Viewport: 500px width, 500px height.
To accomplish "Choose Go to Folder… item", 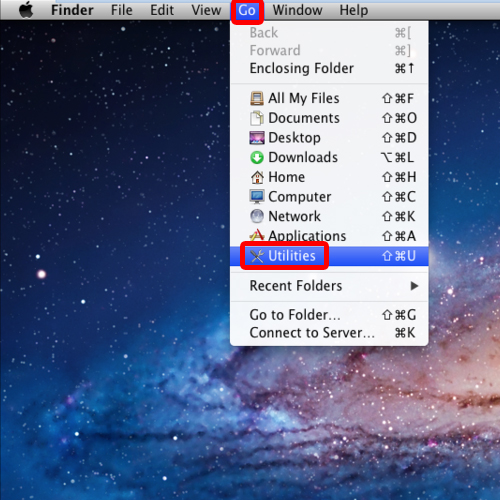I will point(329,315).
